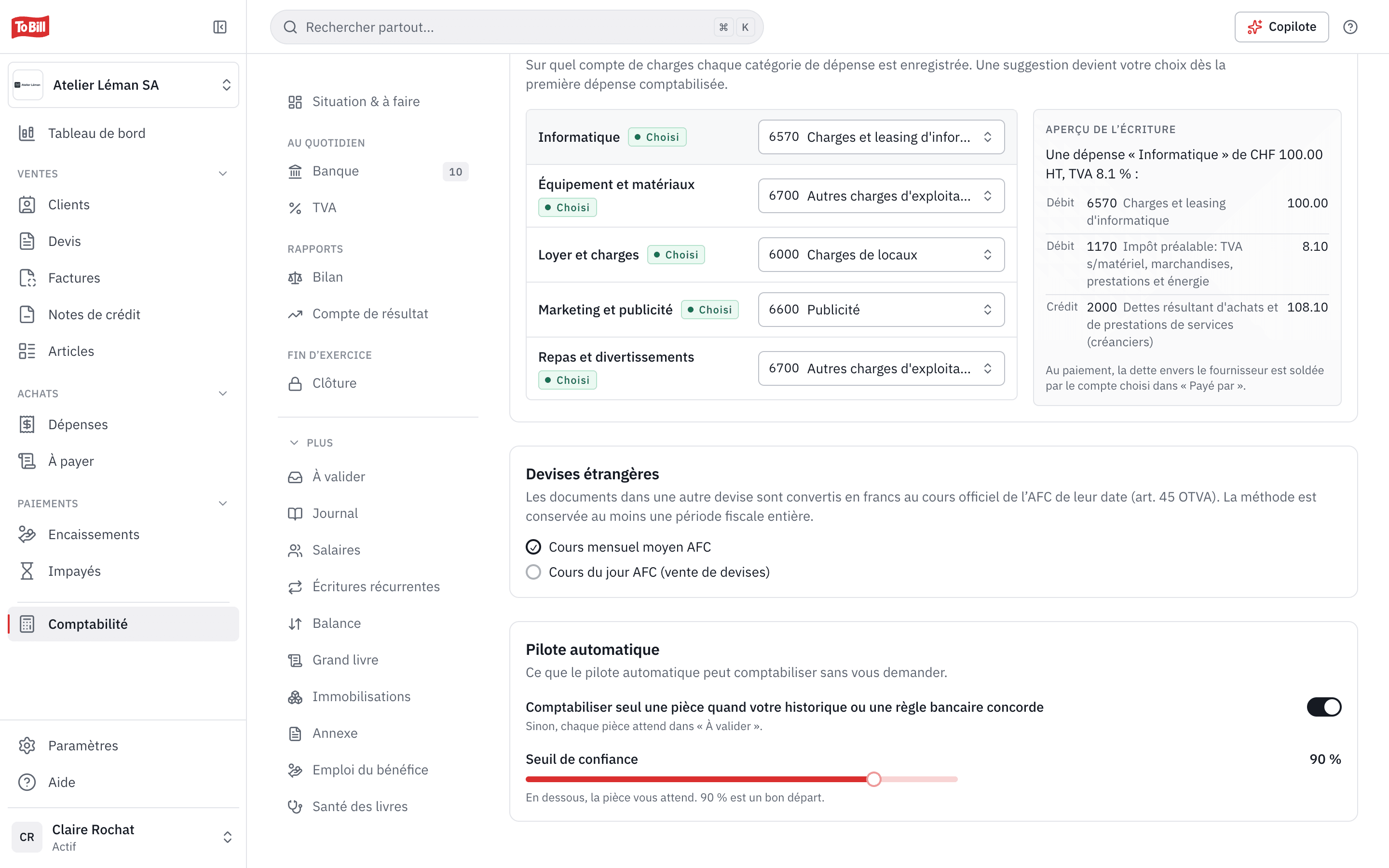Image resolution: width=1389 pixels, height=868 pixels.
Task: Open the help question-mark icon in top bar
Action: click(1350, 27)
